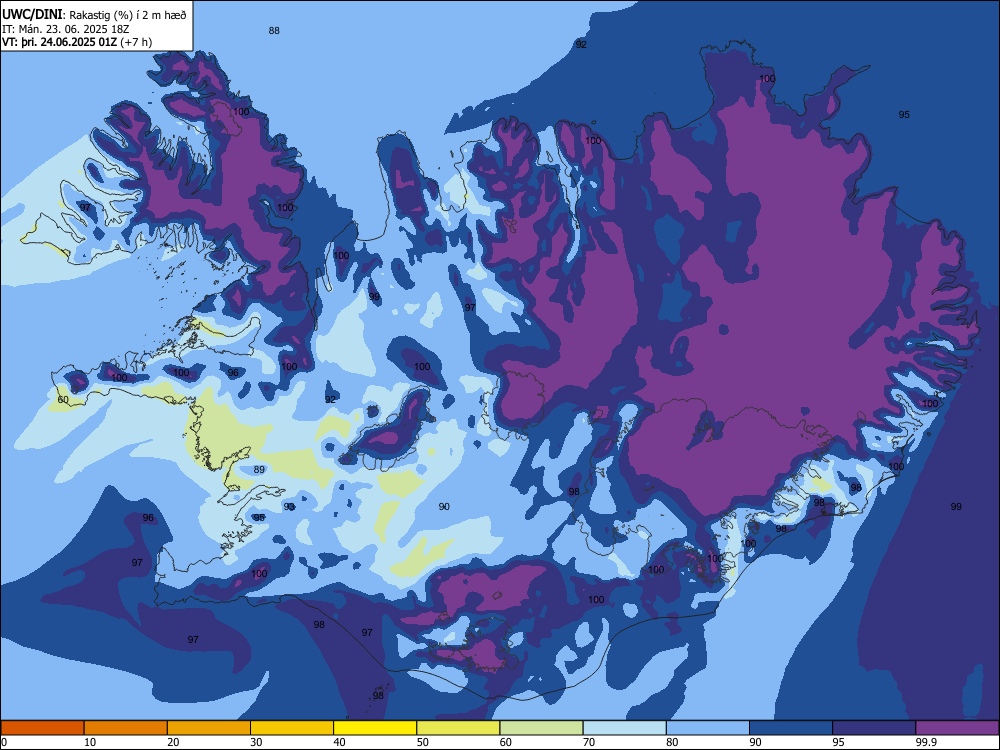Select the medium blue 90–95 legend swatch
Viewport: 1000px width, 750px height.
(791, 728)
